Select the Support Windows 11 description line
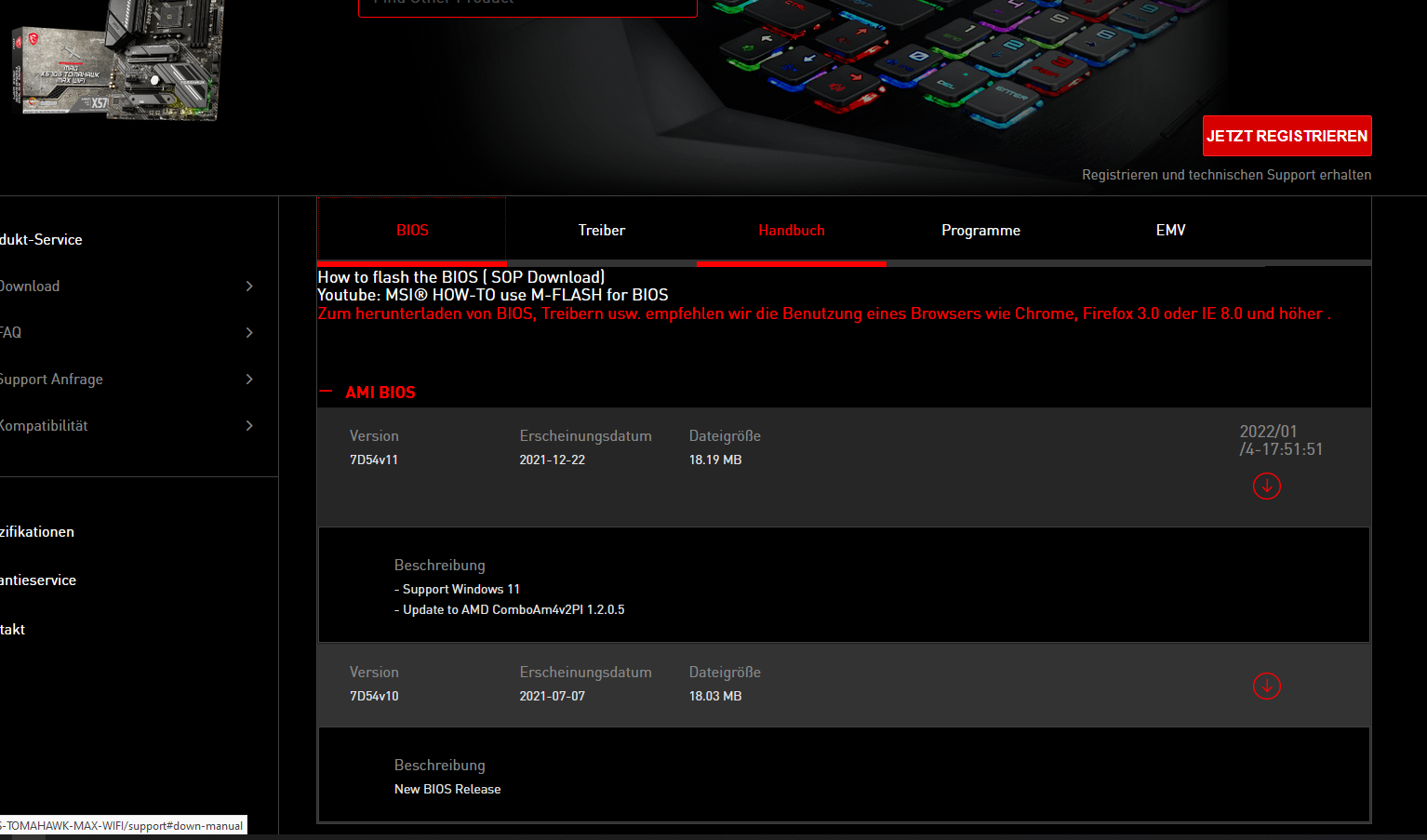Image resolution: width=1427 pixels, height=840 pixels. pyautogui.click(x=457, y=589)
